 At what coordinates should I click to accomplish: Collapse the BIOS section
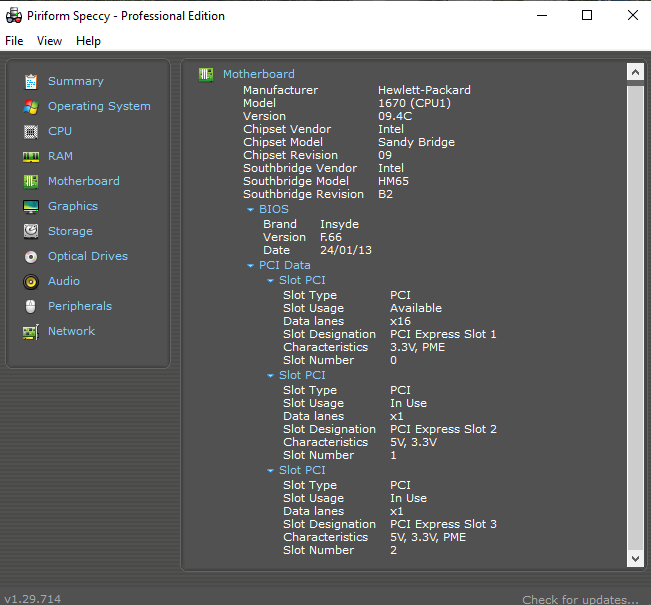(250, 210)
